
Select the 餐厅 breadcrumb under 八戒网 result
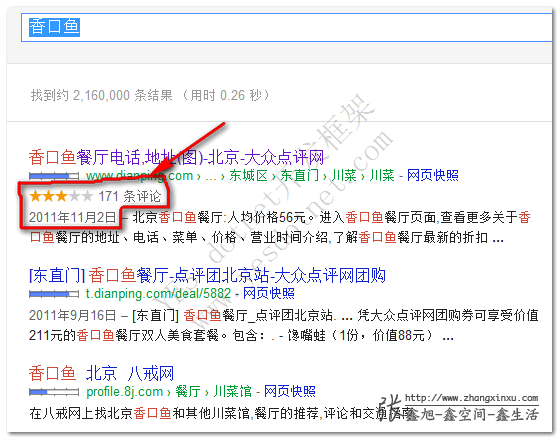[188, 392]
